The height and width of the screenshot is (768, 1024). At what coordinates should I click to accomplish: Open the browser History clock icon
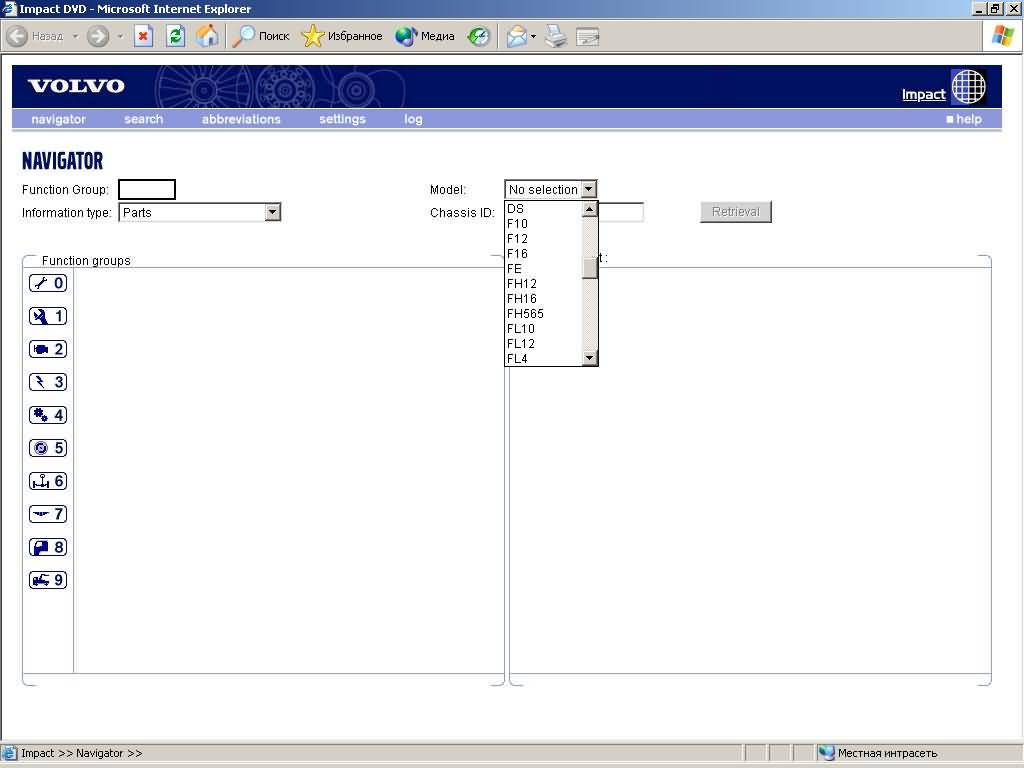click(479, 36)
